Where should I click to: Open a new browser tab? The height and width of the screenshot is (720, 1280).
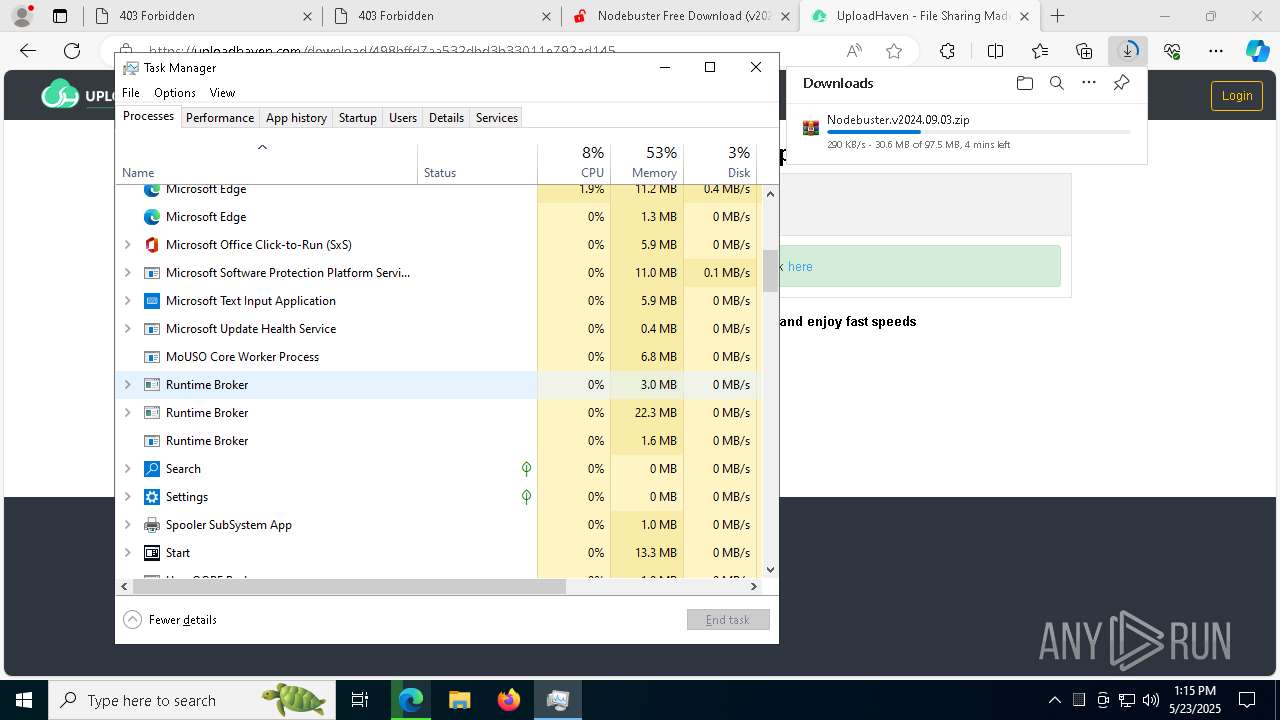point(1057,16)
